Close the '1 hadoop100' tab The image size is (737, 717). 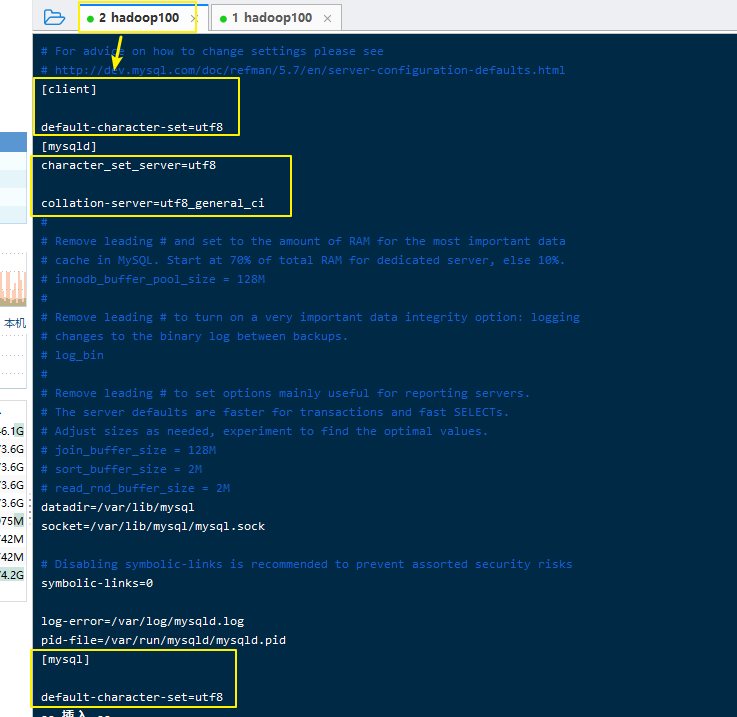pos(328,18)
